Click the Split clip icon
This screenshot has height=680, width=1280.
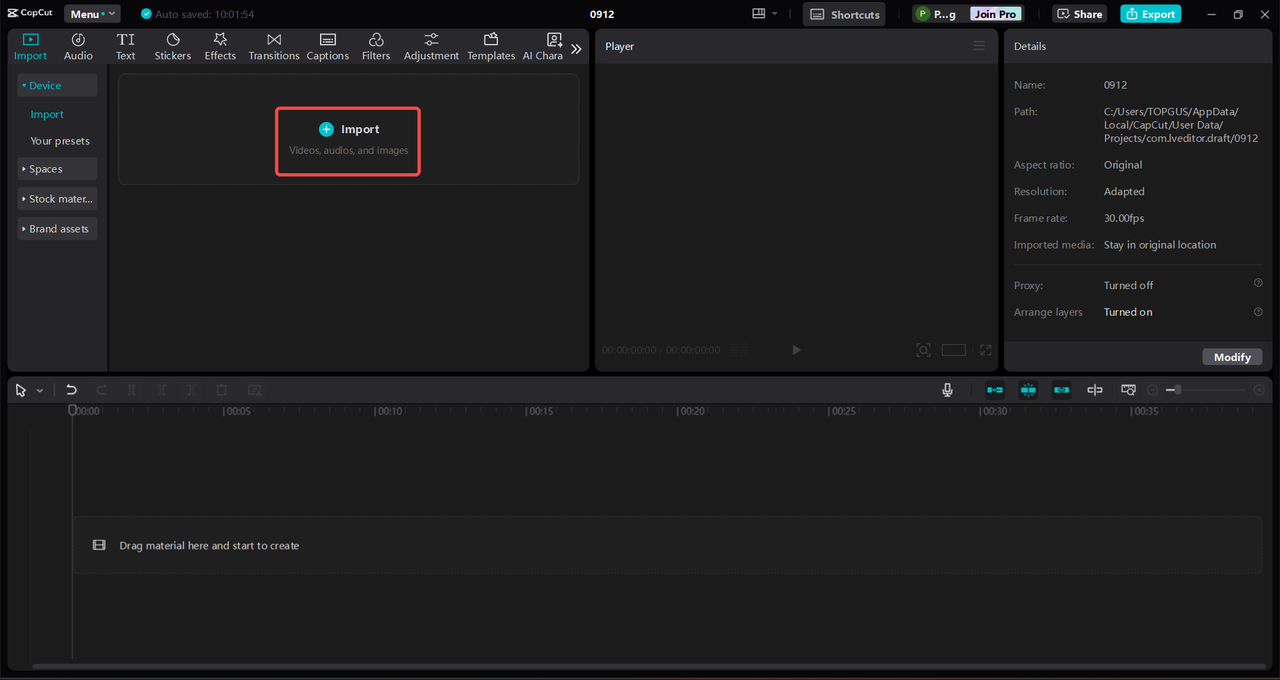[131, 390]
